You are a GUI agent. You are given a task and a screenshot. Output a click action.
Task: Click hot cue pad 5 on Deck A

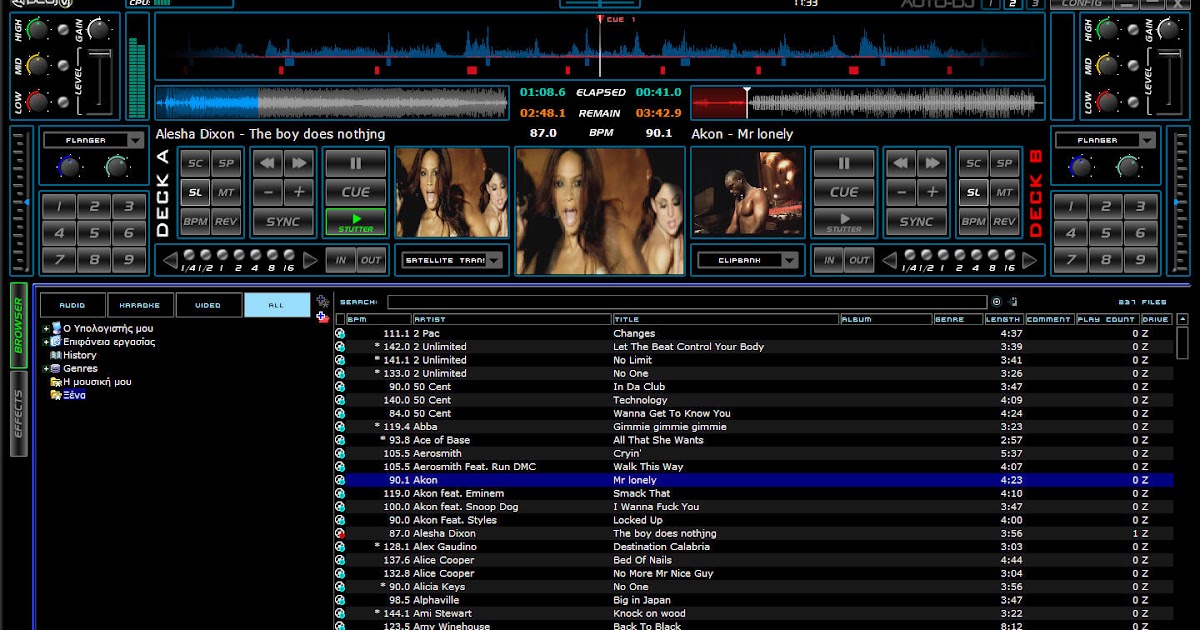tap(94, 234)
